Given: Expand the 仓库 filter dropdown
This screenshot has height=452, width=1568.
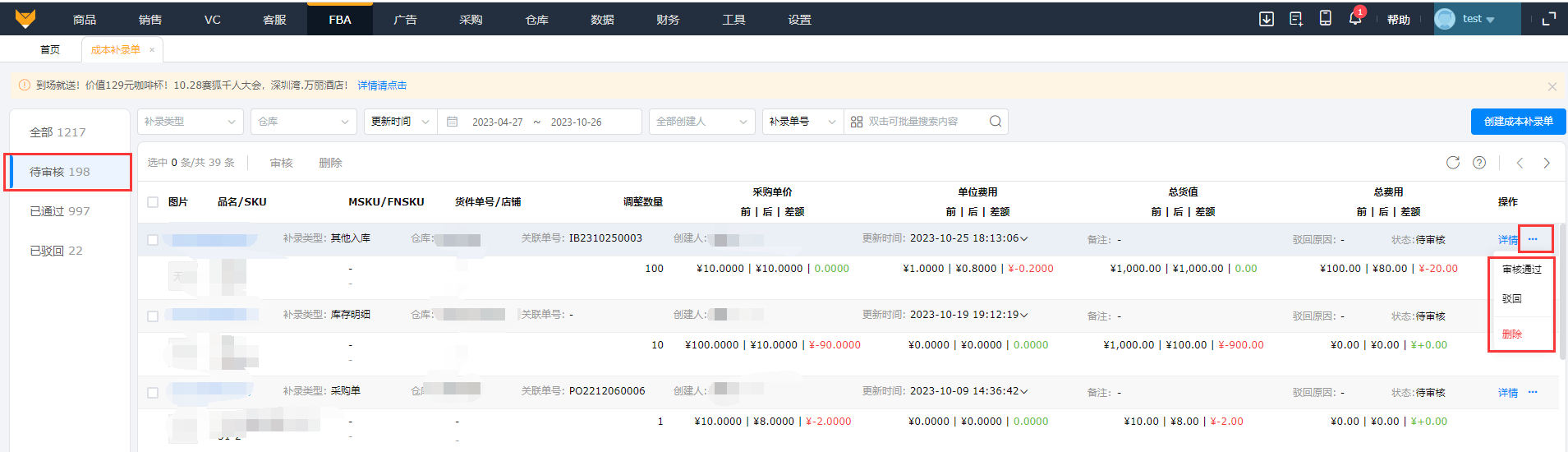Looking at the screenshot, I should (303, 122).
